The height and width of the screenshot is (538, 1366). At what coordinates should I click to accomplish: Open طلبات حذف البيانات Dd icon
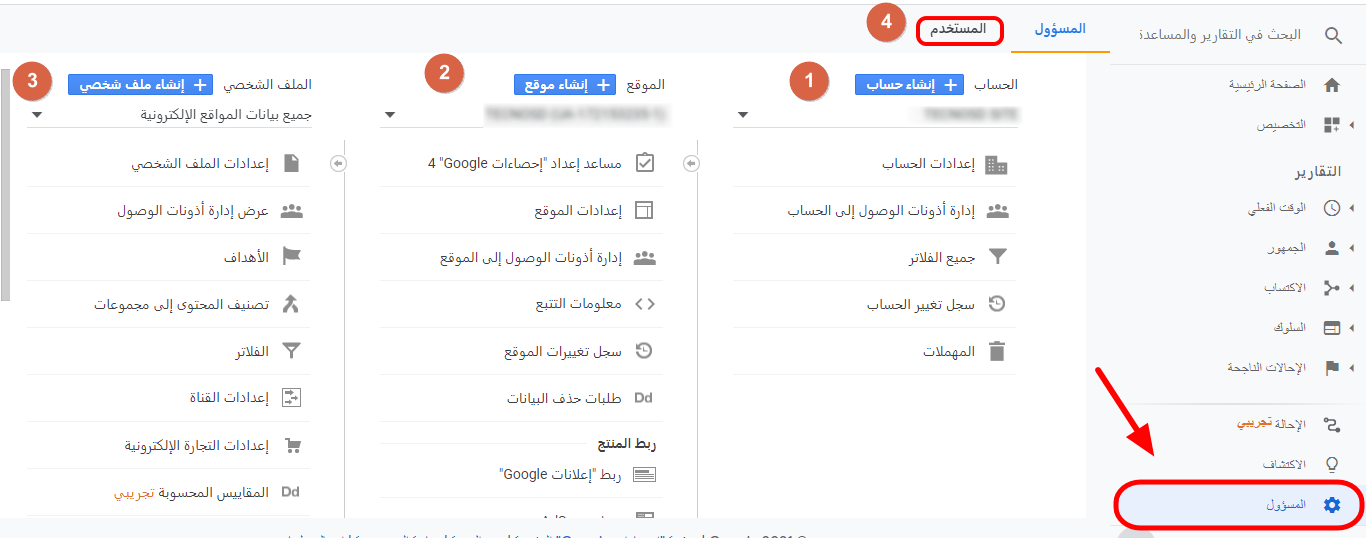(x=644, y=398)
